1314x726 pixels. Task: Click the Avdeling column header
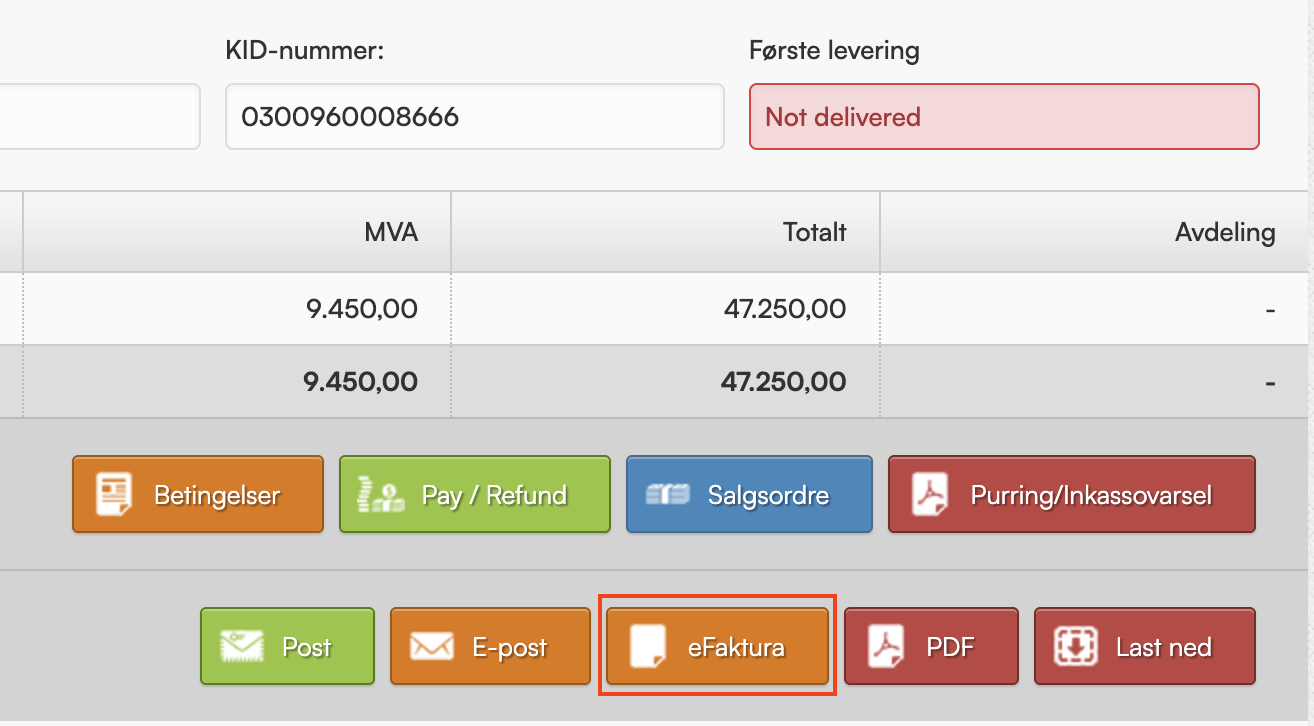pos(1225,233)
